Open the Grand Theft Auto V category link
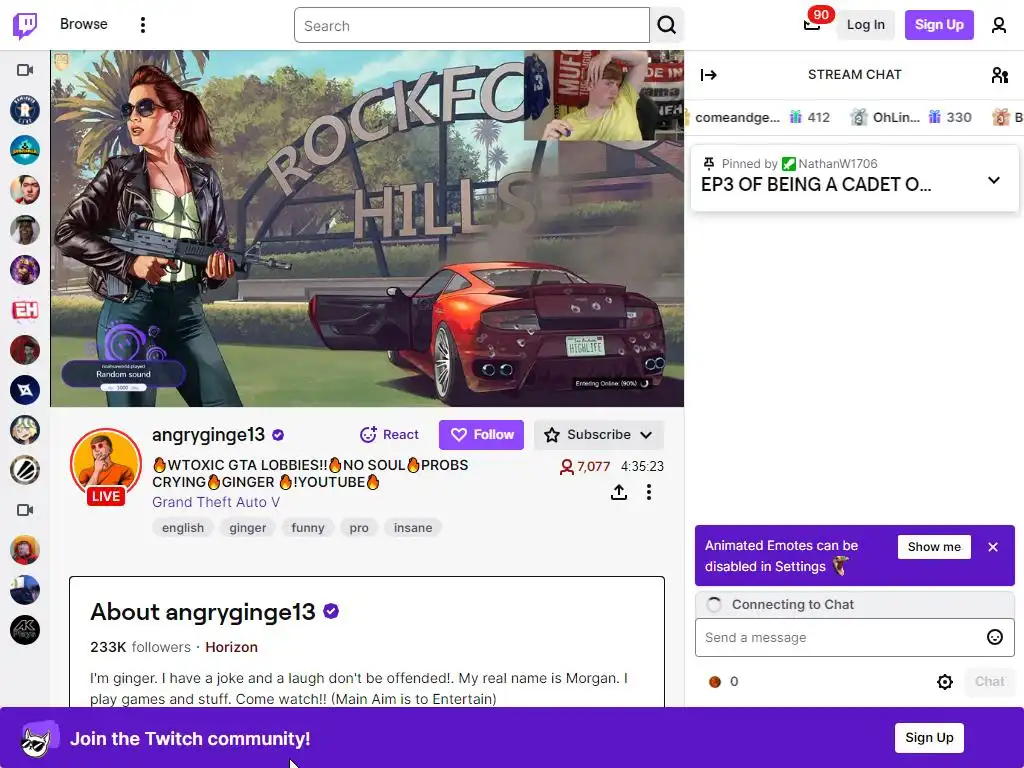Viewport: 1024px width, 768px height. [216, 502]
